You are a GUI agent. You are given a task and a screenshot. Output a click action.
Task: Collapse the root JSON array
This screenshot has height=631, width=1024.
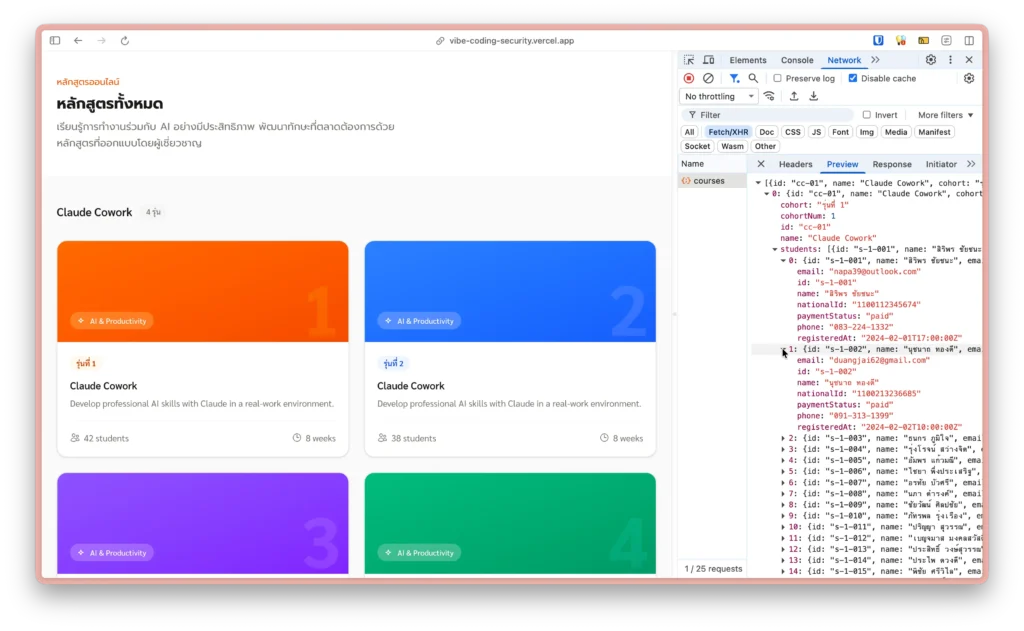[x=758, y=183]
